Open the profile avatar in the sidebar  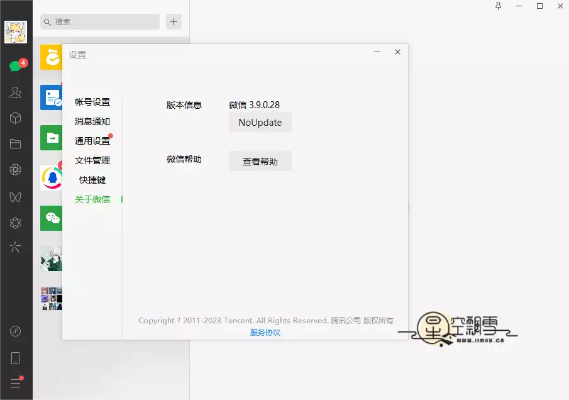tap(16, 32)
